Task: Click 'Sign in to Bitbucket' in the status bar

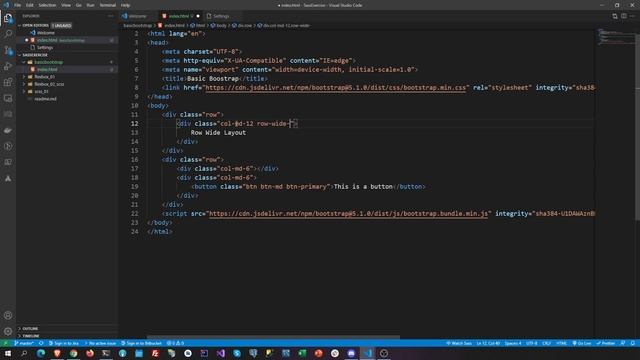Action: (x=142, y=343)
